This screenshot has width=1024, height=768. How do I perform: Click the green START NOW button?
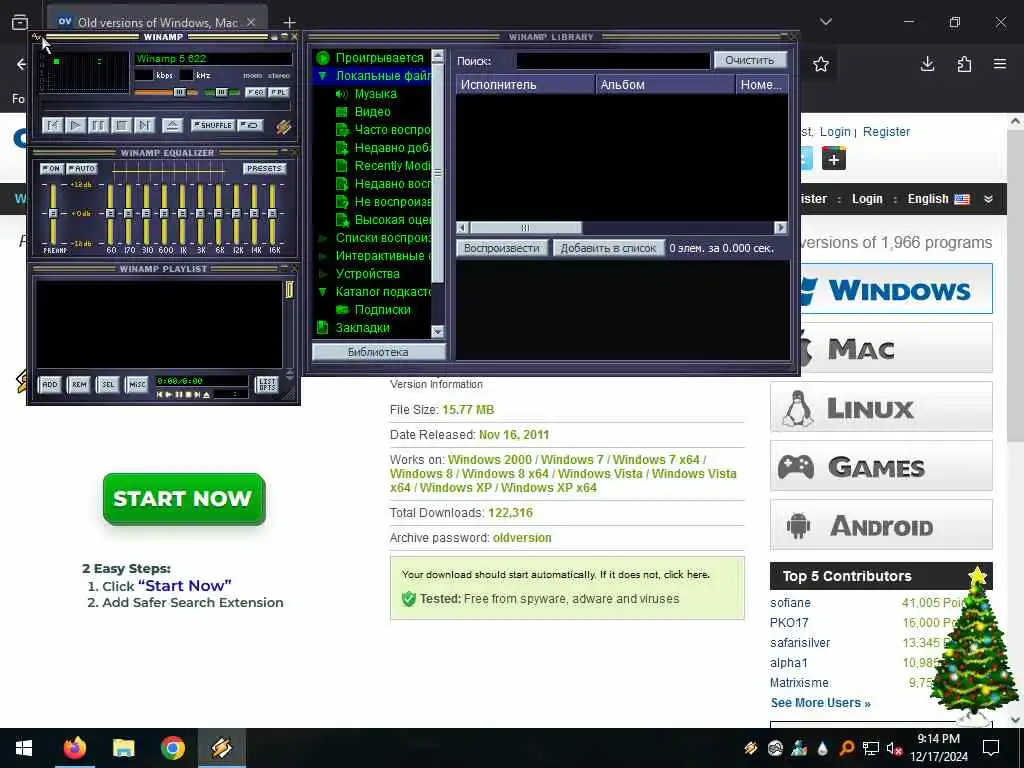click(184, 499)
